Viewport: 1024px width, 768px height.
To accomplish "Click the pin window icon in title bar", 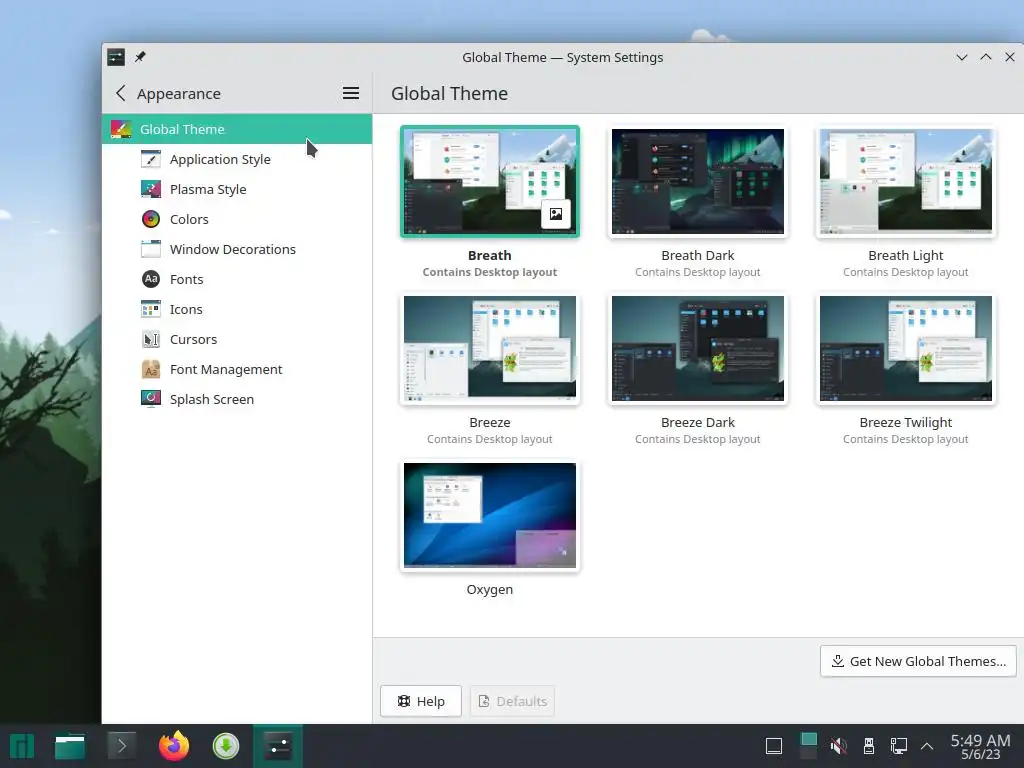I will click(x=140, y=57).
